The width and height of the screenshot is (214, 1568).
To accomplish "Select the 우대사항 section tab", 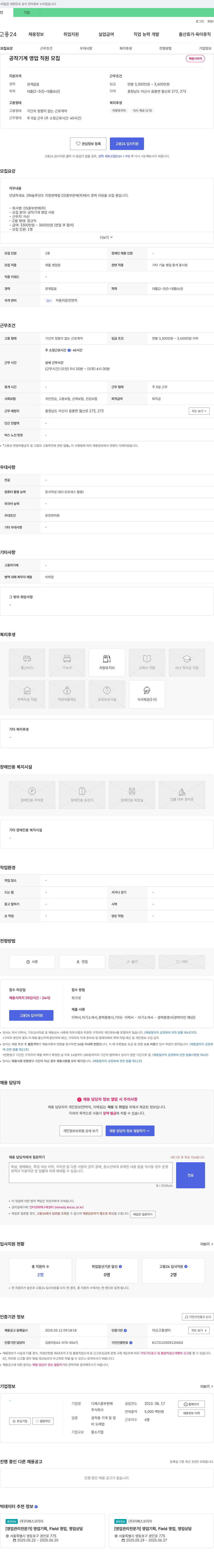I will [x=86, y=48].
